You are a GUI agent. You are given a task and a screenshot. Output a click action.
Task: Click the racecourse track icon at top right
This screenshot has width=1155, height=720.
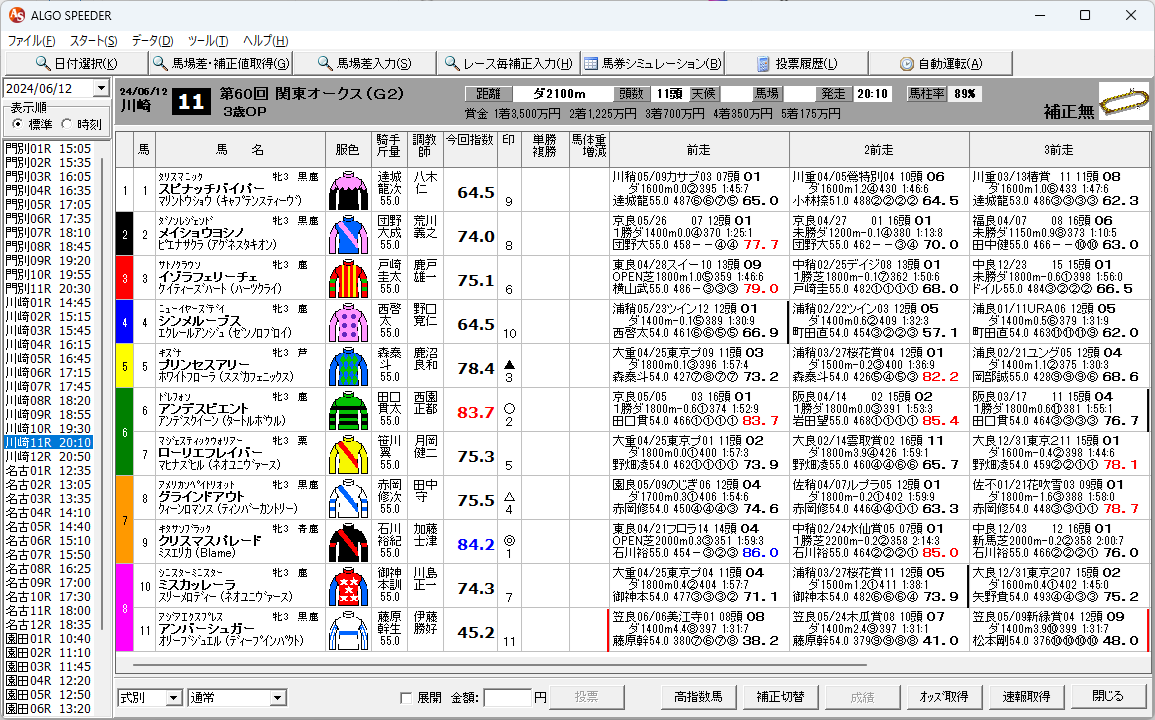1124,101
